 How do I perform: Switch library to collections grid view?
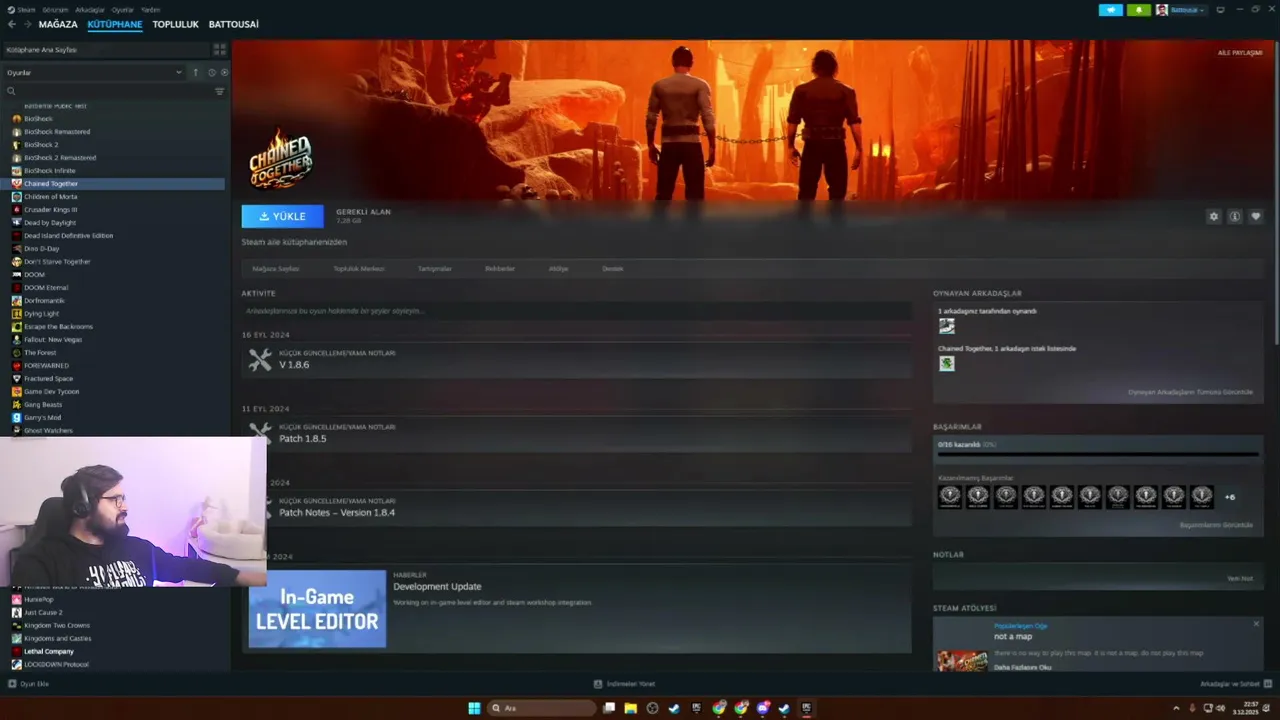click(x=219, y=49)
